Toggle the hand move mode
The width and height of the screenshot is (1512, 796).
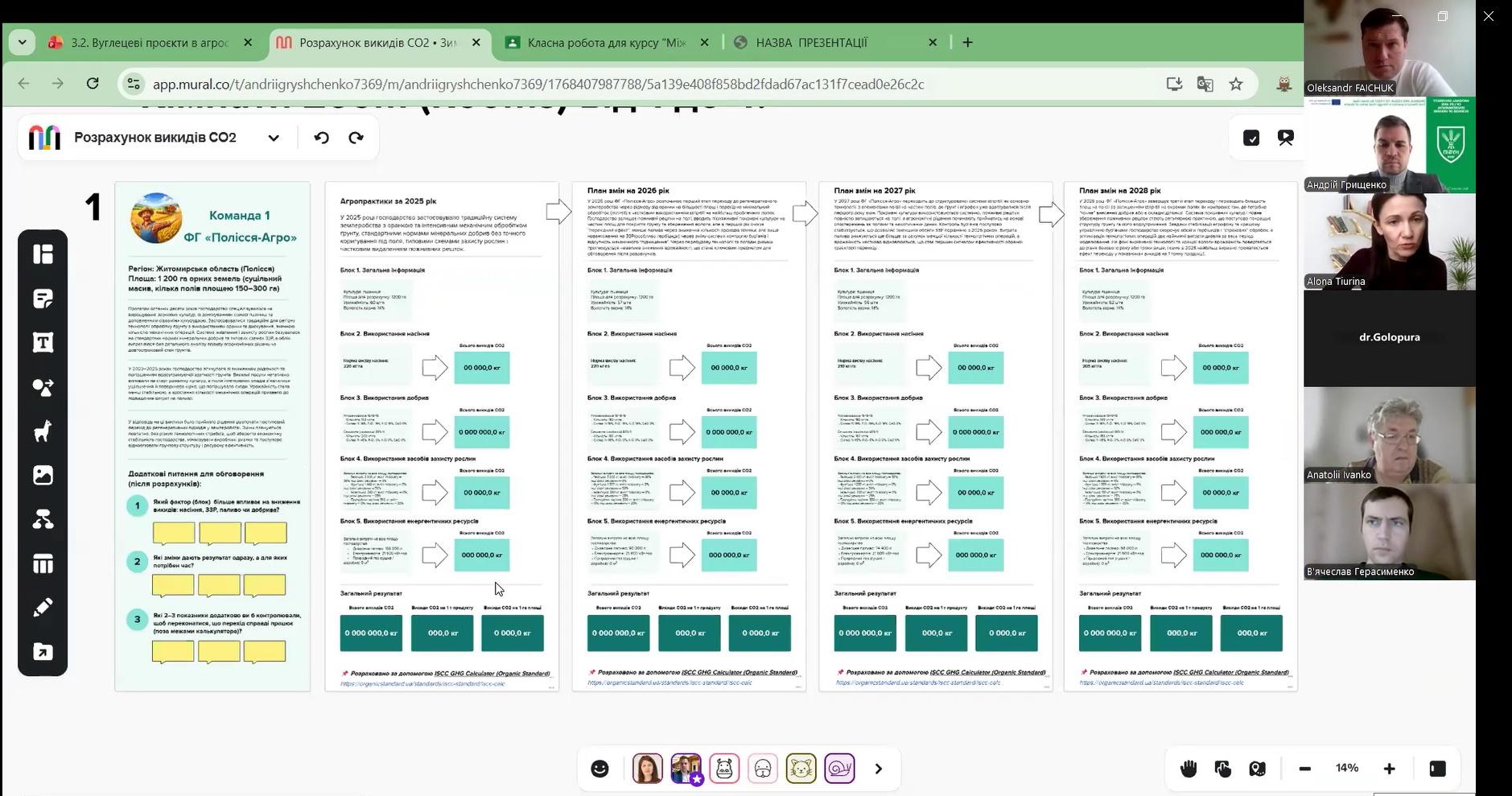pyautogui.click(x=1188, y=769)
